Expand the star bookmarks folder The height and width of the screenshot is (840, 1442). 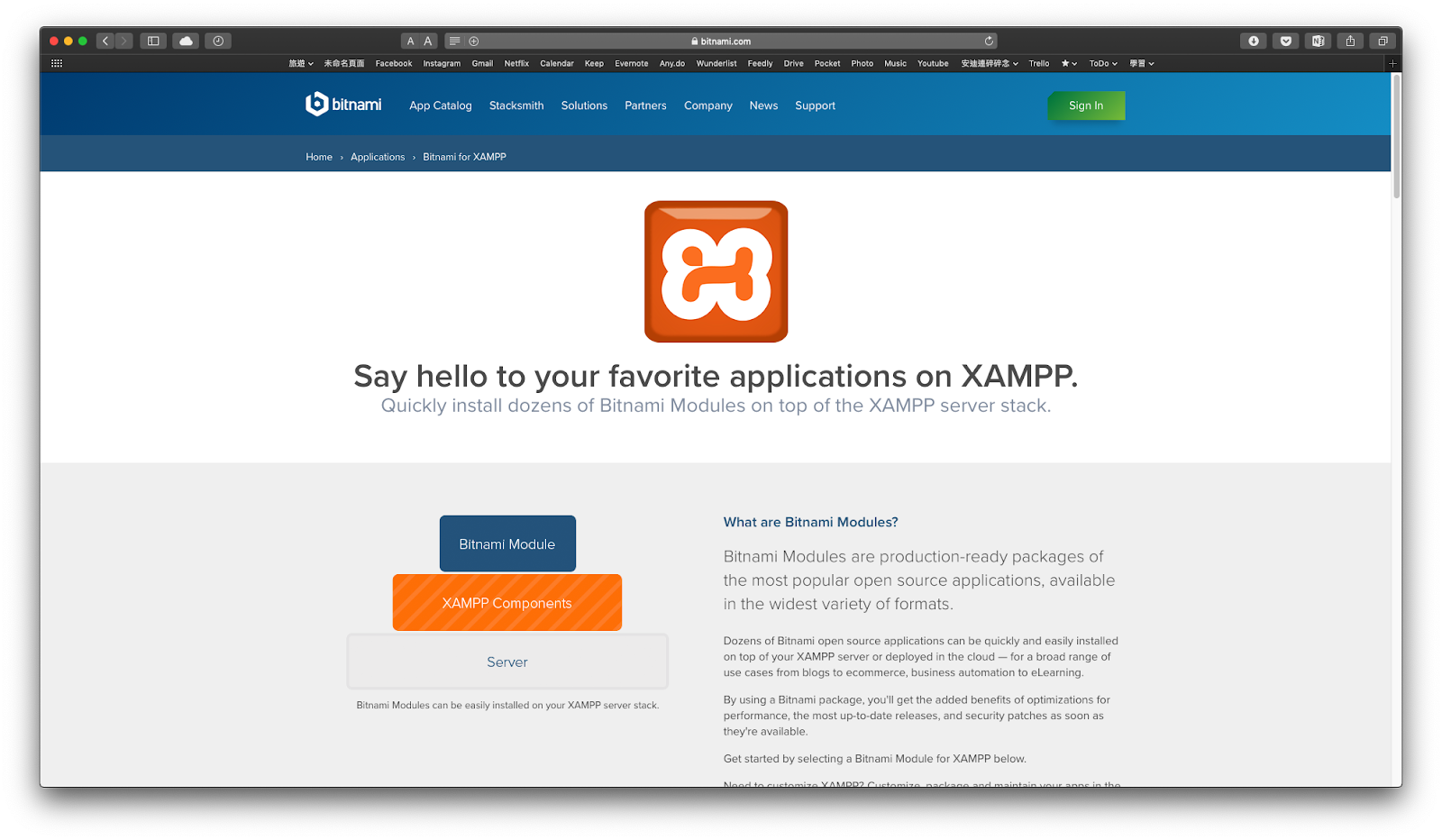point(1069,63)
